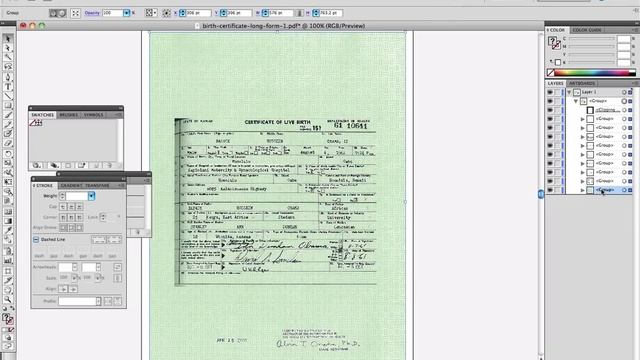Click the Opacity value field
Viewport: 640px width, 360px height.
pos(113,13)
